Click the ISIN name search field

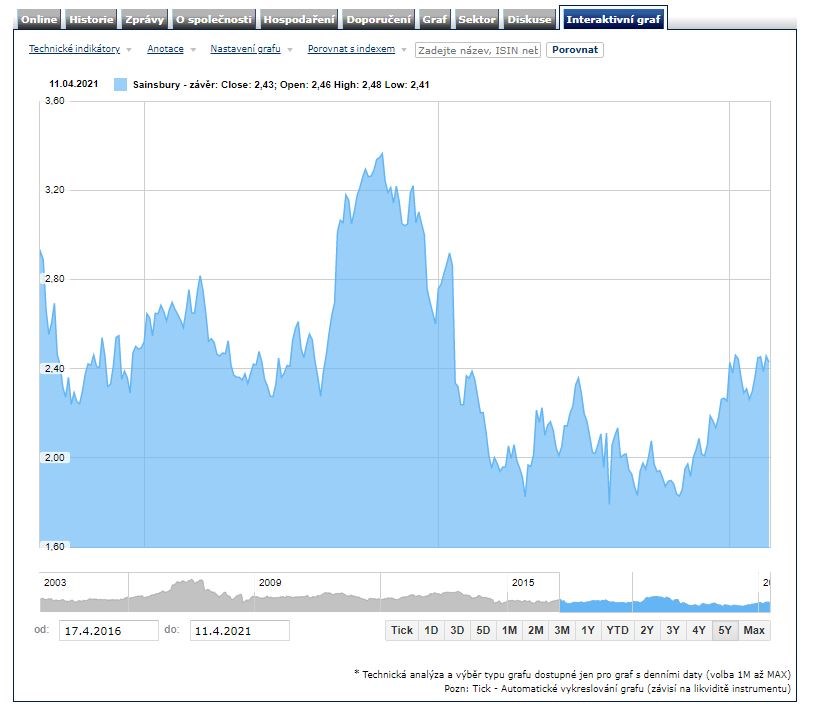click(x=478, y=50)
